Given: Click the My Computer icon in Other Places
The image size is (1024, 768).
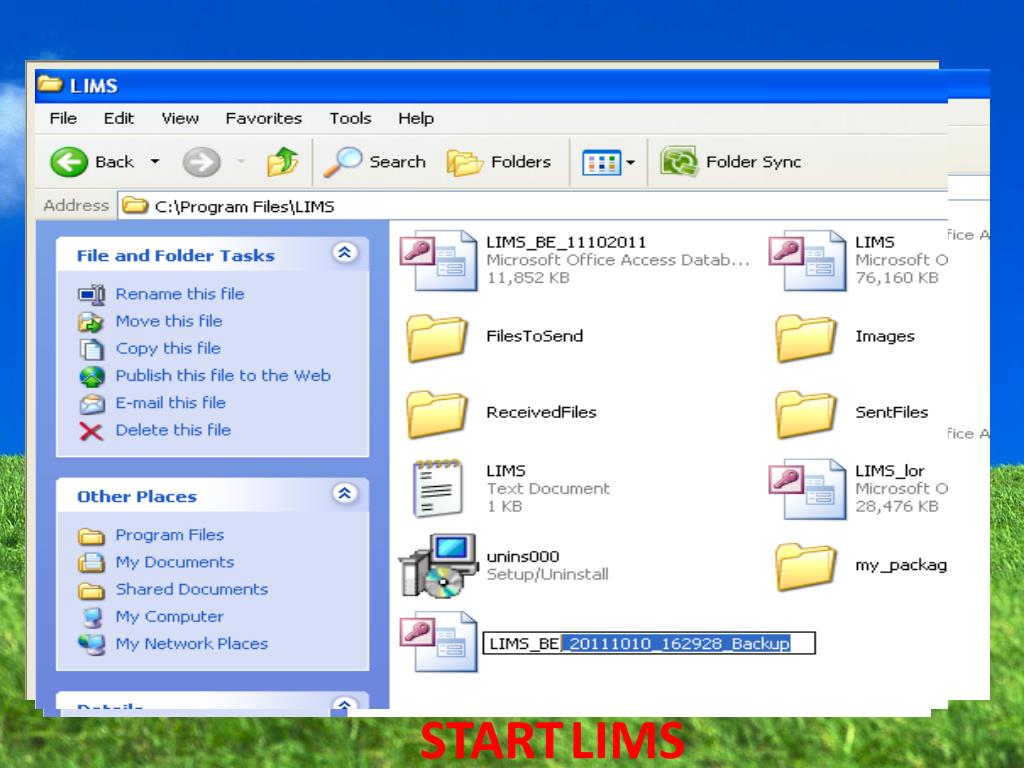Looking at the screenshot, I should click(93, 617).
